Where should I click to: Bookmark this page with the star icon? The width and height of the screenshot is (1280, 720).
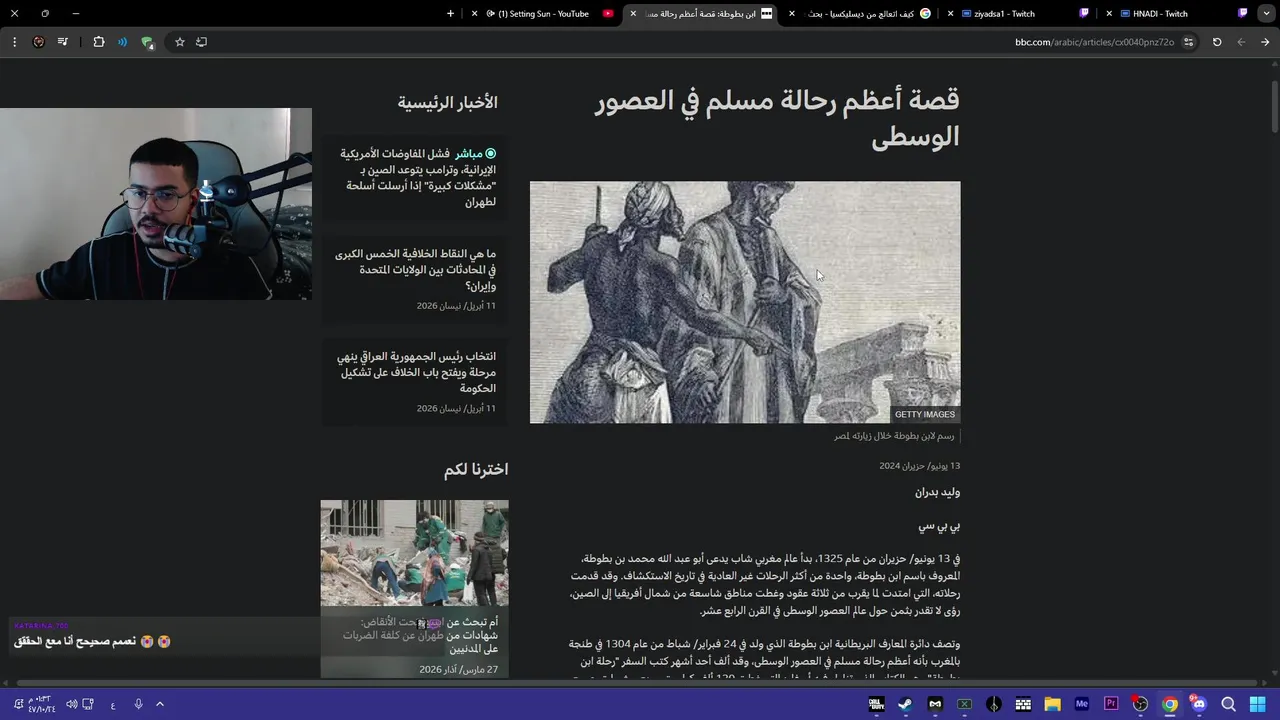click(180, 42)
